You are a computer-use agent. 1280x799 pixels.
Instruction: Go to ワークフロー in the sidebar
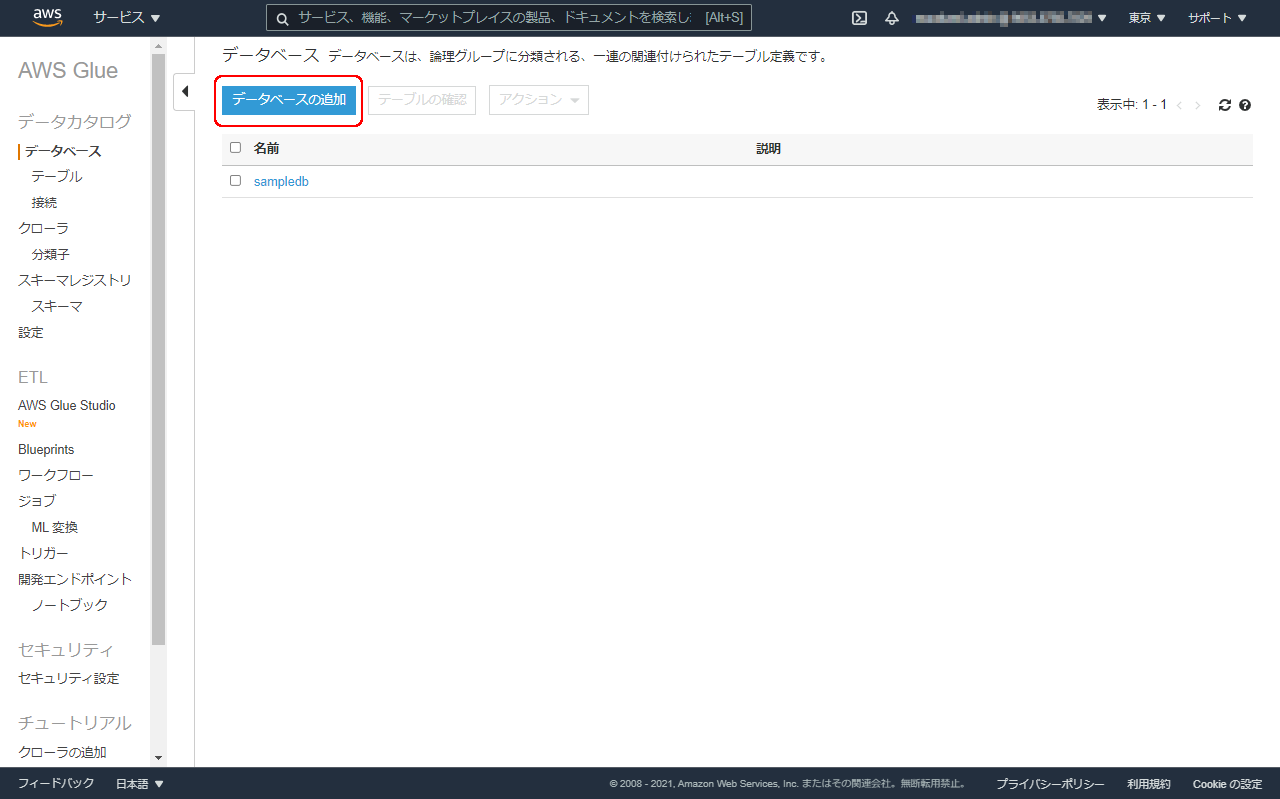click(x=56, y=476)
